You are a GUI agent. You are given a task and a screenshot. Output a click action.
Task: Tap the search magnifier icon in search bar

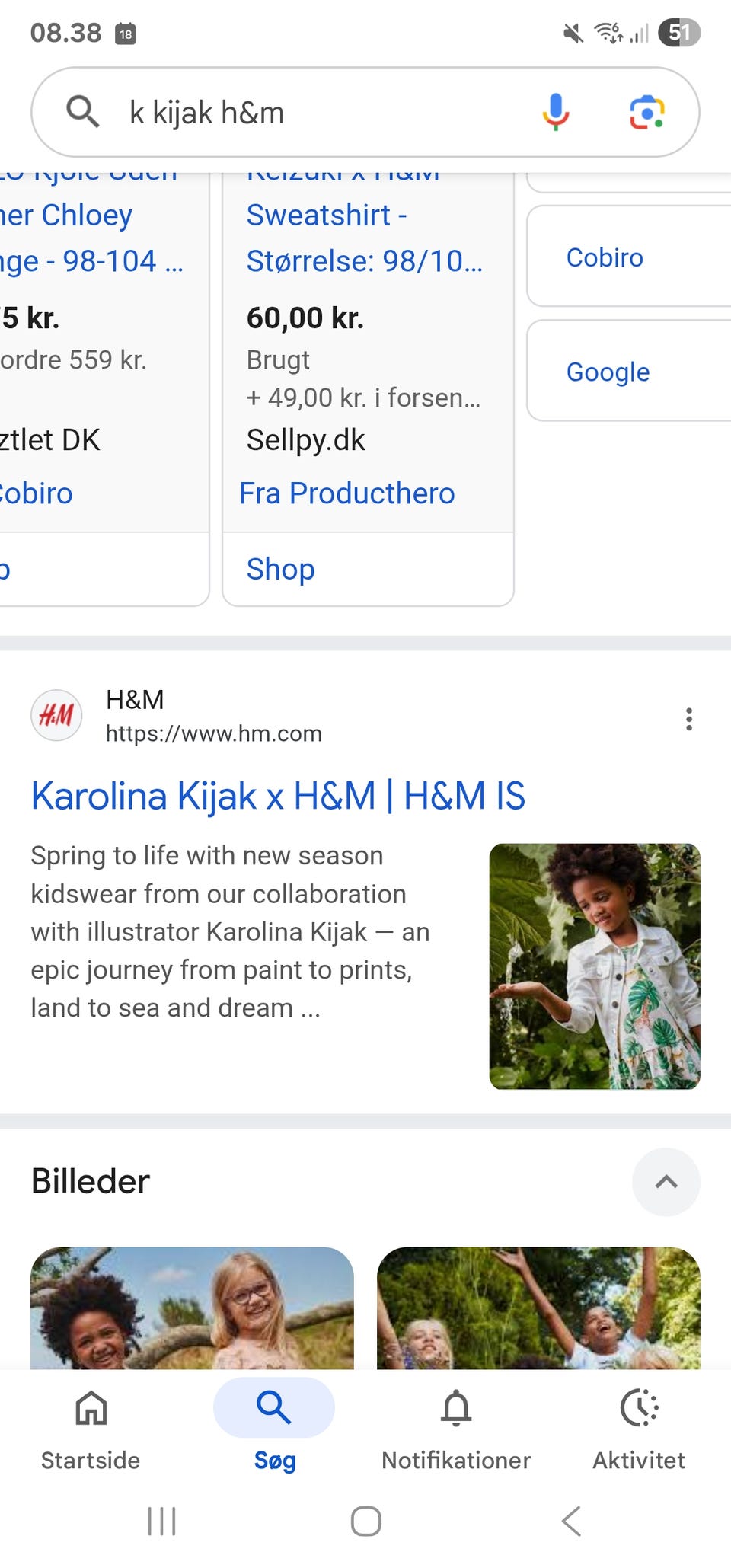click(82, 112)
